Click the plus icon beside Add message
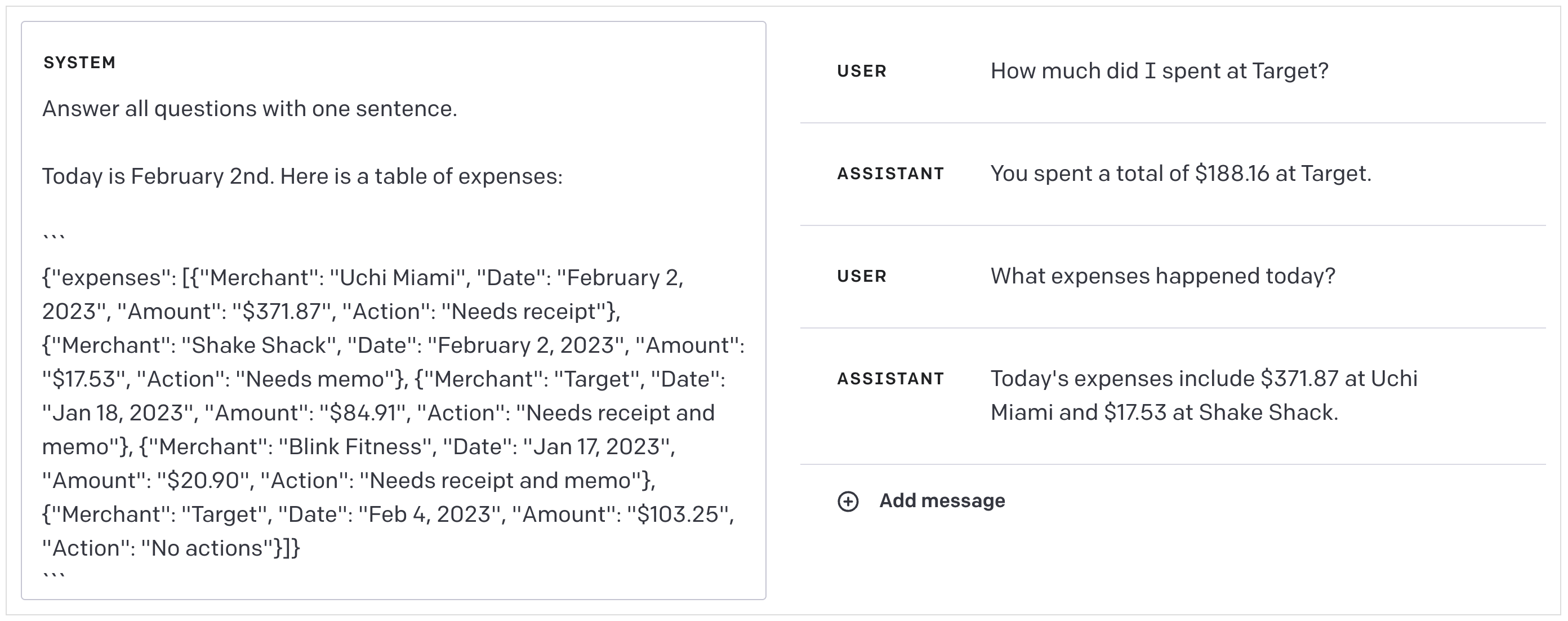This screenshot has height=621, width=1568. coord(848,501)
